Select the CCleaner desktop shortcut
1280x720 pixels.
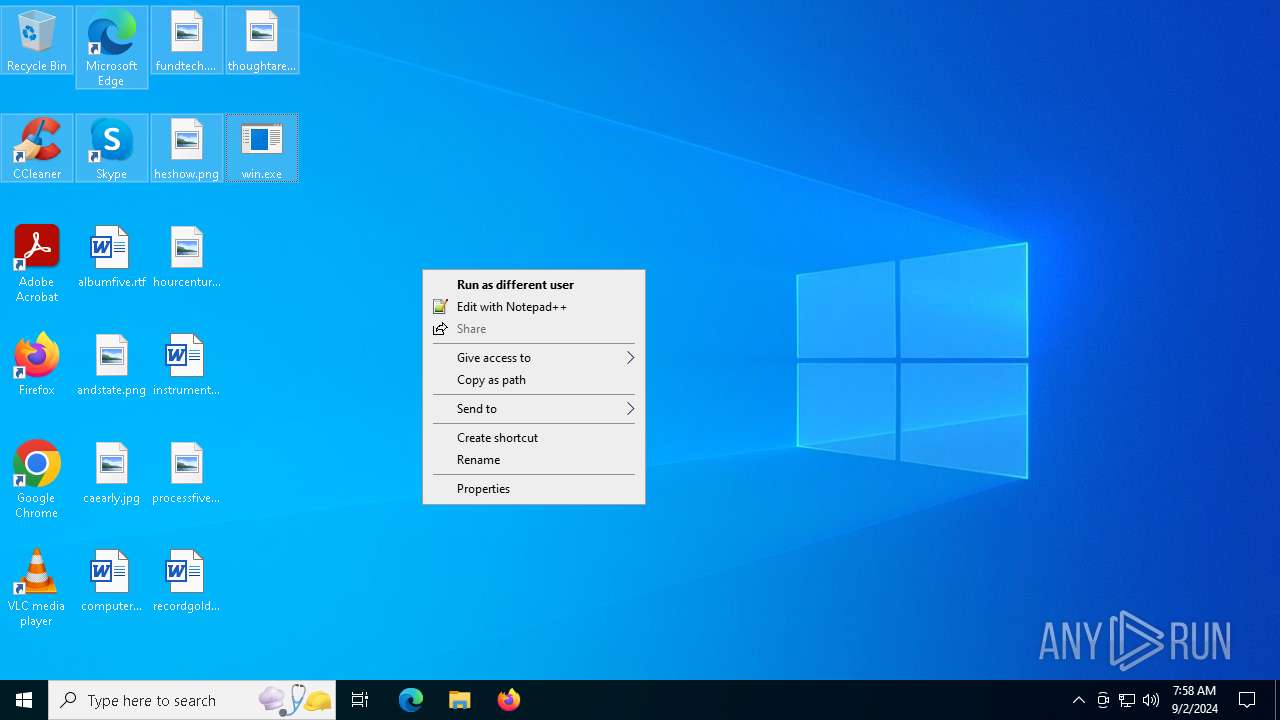point(37,148)
